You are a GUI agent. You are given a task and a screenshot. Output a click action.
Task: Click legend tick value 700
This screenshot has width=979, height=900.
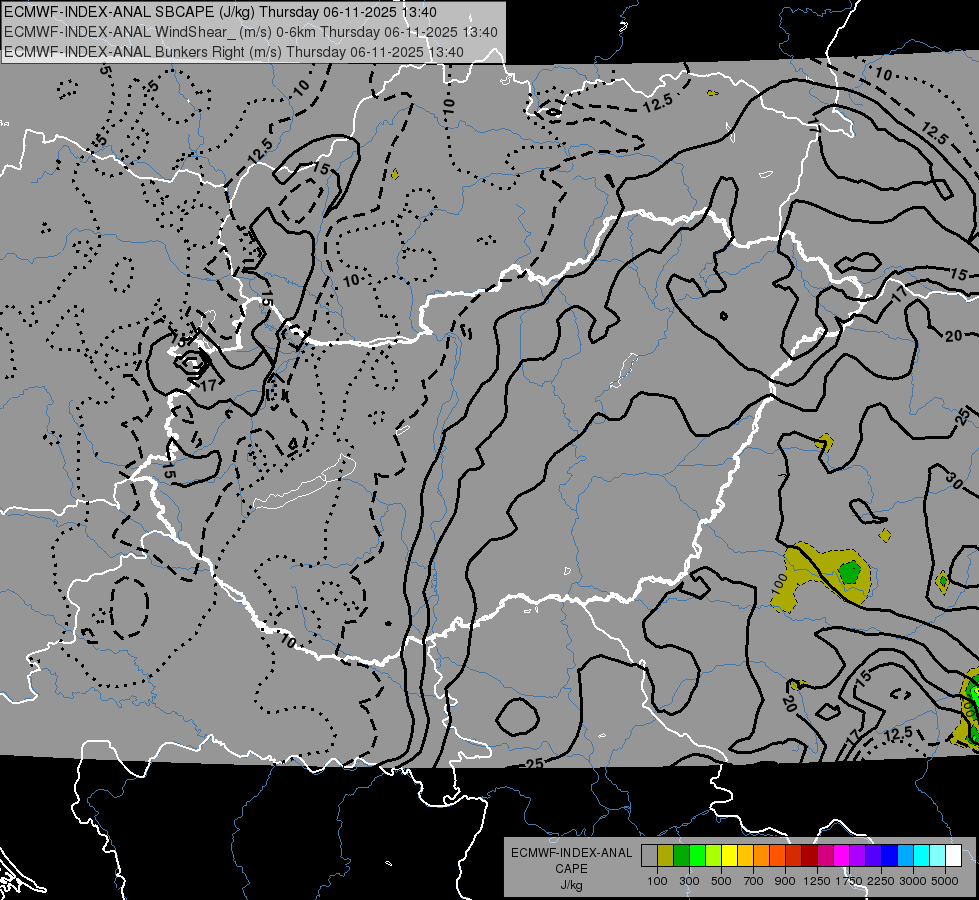754,881
